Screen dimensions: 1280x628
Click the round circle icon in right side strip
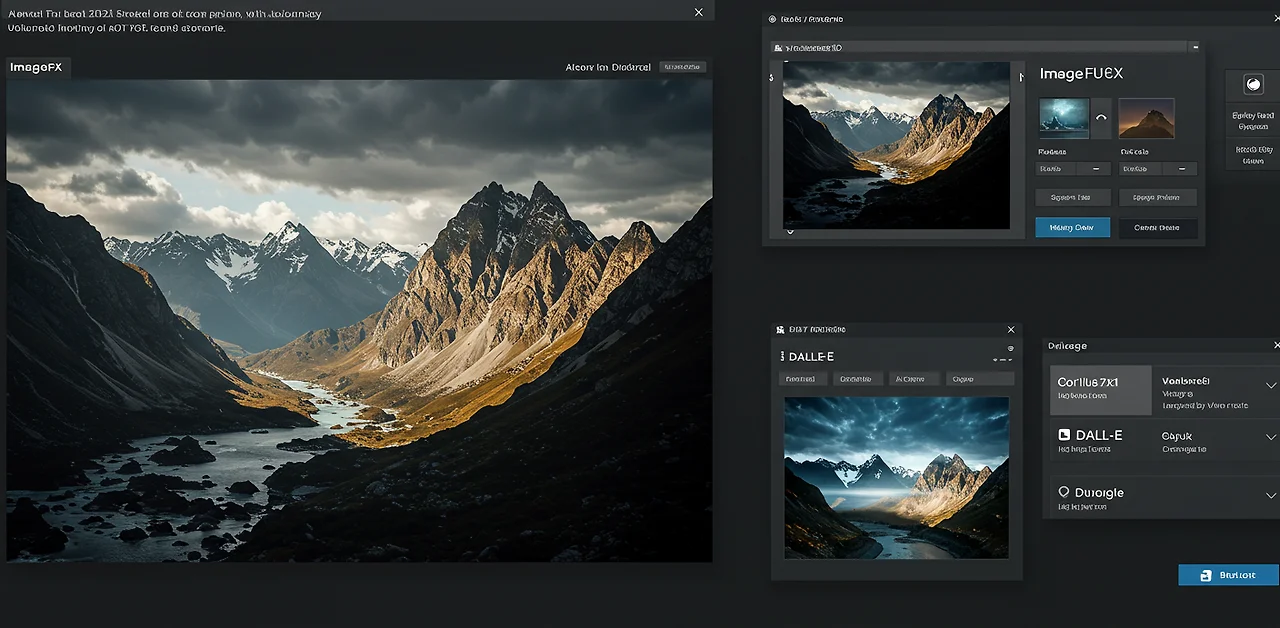point(1252,85)
